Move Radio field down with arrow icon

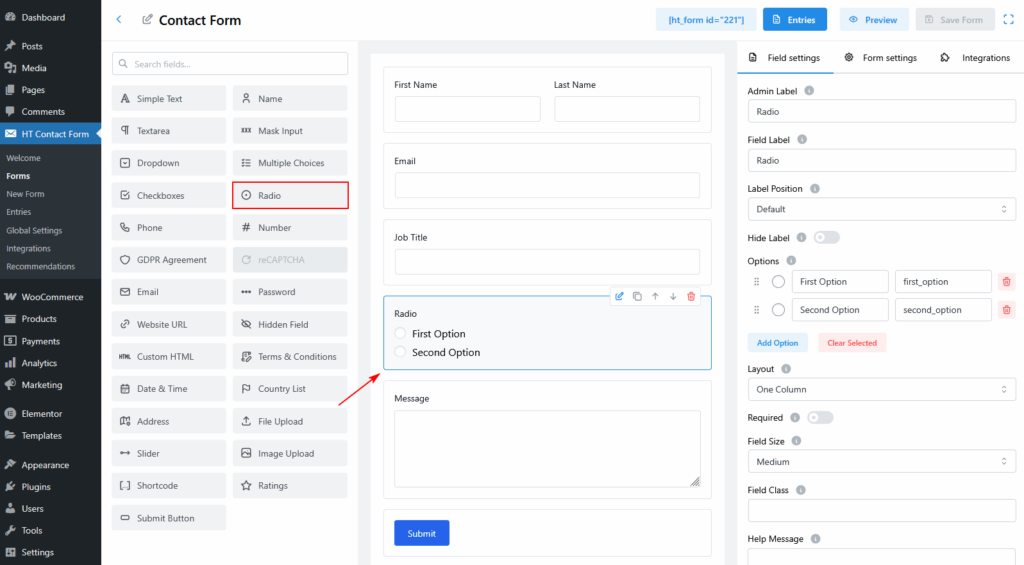click(673, 296)
